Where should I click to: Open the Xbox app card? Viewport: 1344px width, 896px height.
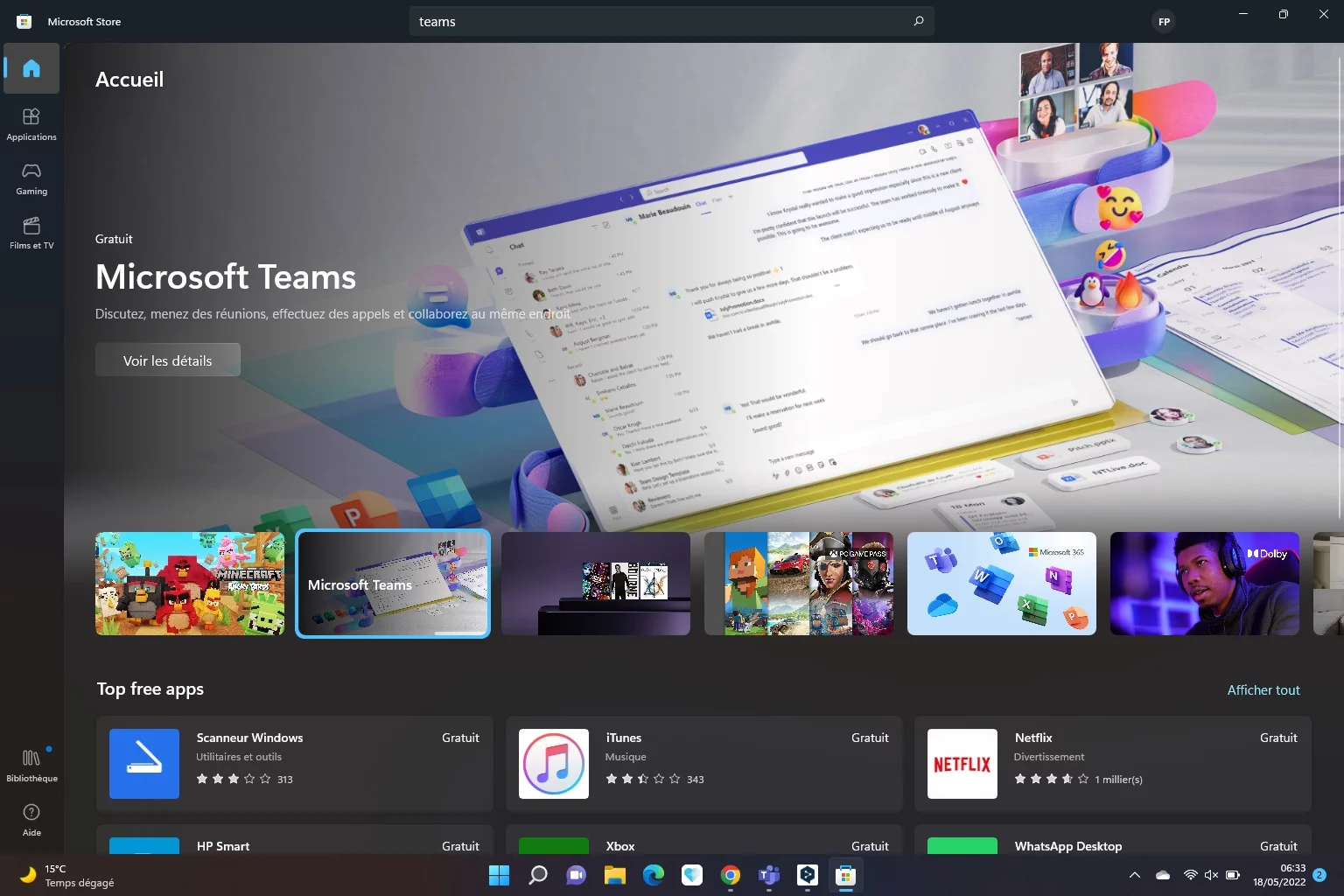[x=704, y=840]
